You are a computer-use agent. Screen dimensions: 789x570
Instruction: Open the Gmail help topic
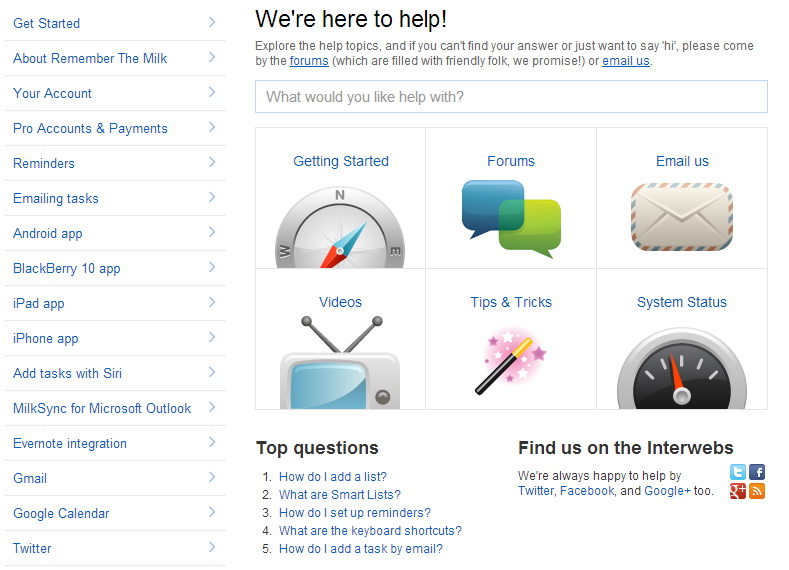pos(30,478)
